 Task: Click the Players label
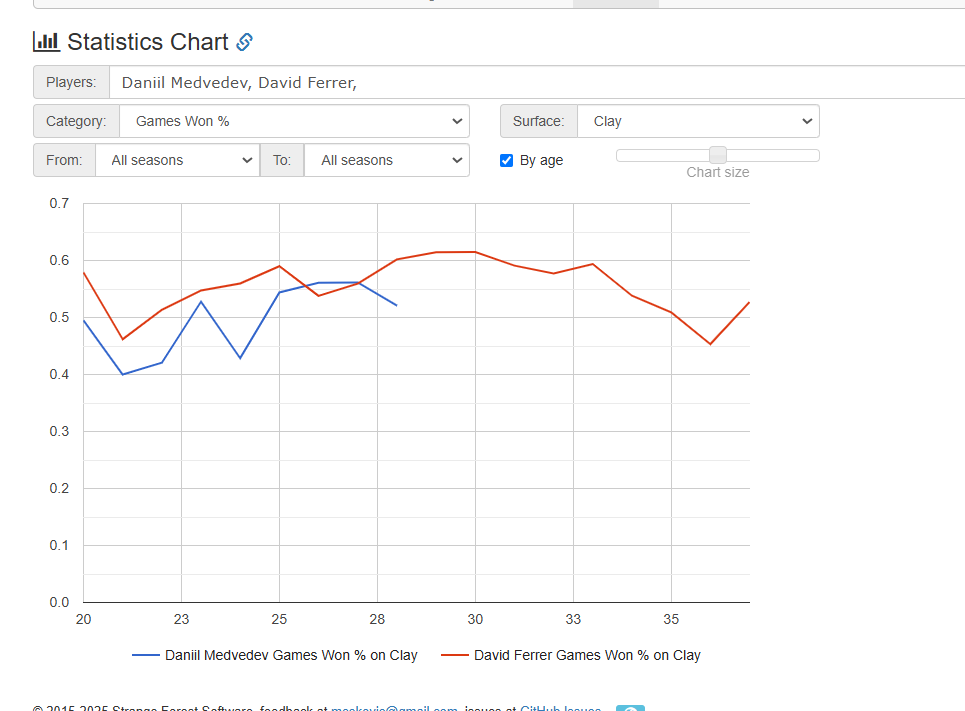click(x=71, y=82)
